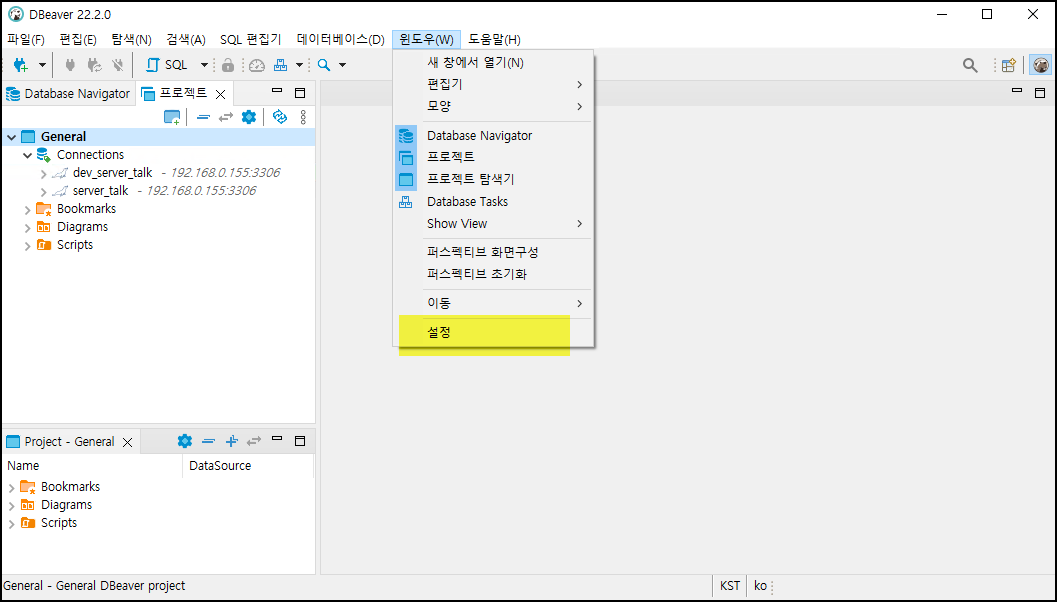
Task: Open 설정 from the 윈도우 menu
Action: point(493,332)
